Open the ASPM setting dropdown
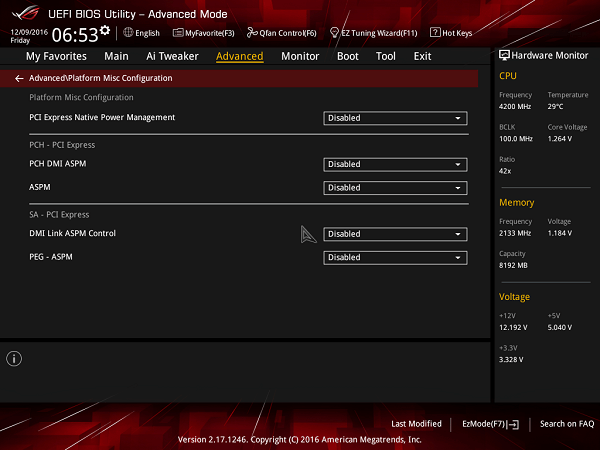This screenshot has height=450, width=600. click(x=395, y=188)
